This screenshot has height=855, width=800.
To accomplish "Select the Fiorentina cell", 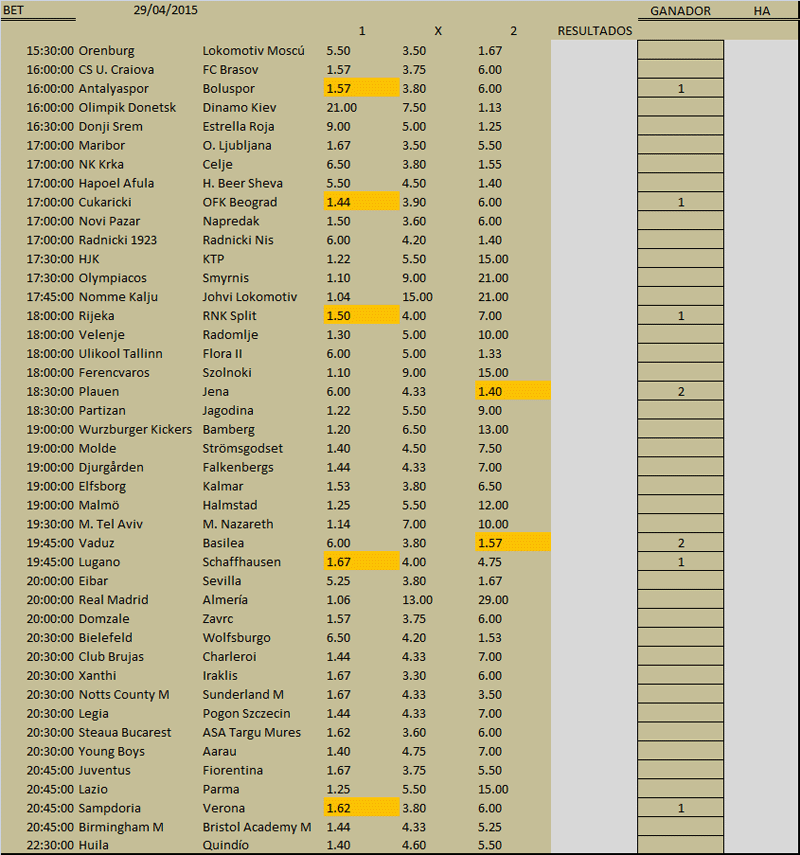I will point(233,770).
